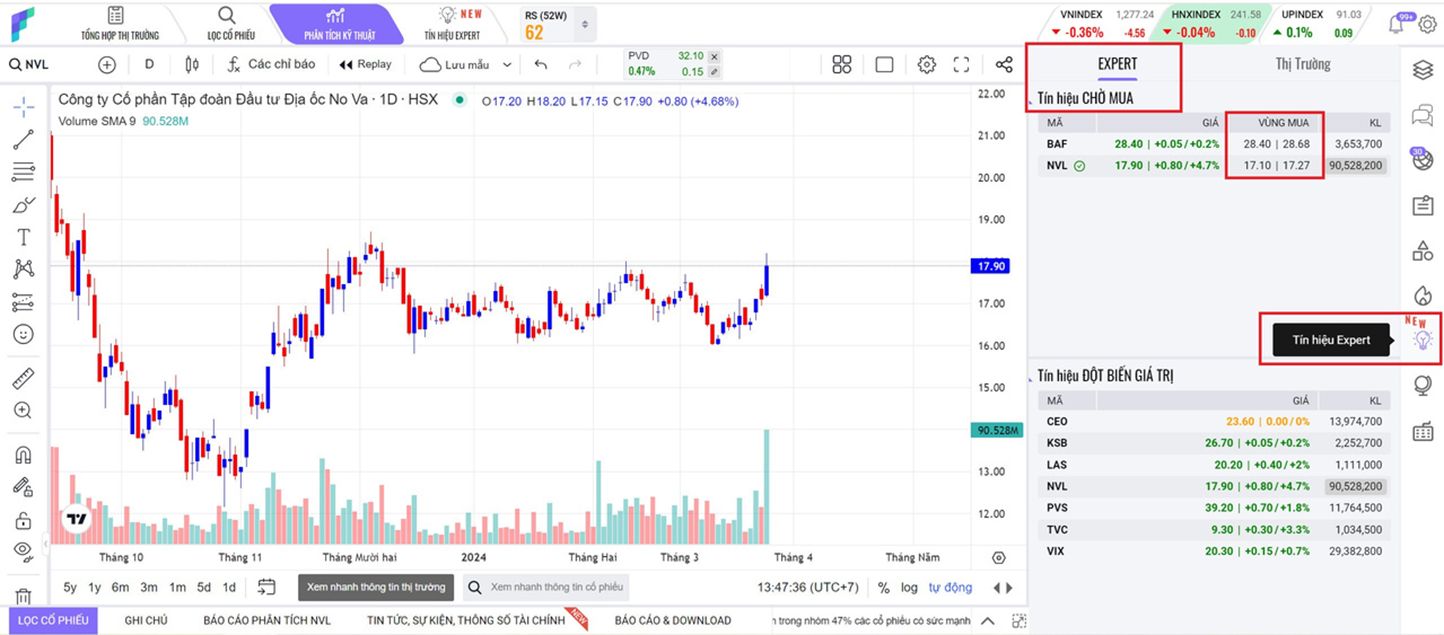Screen dimensions: 1444x635
Task: Toggle log scale on price axis
Action: (908, 587)
